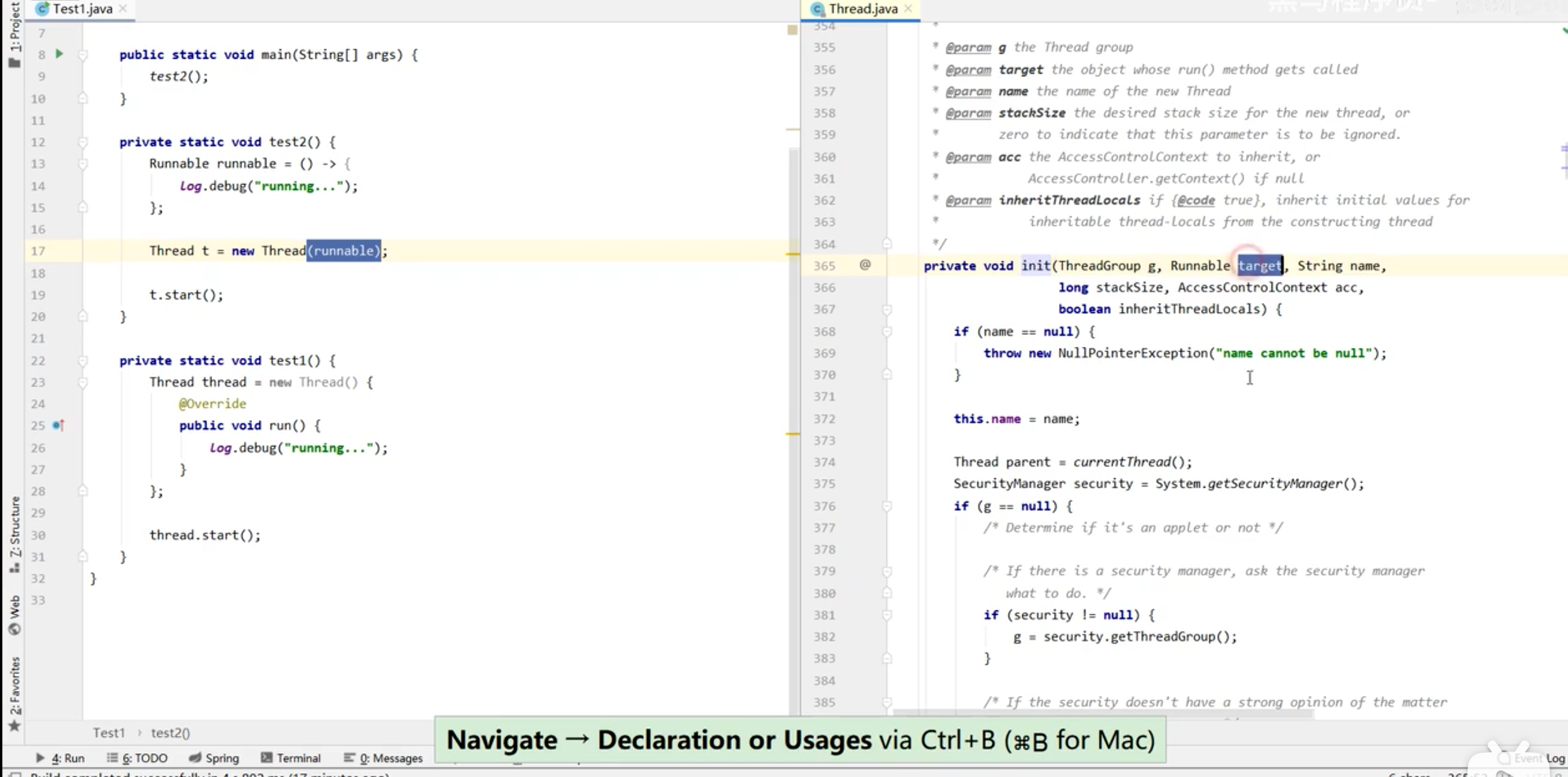Viewport: 1568px width, 777px height.
Task: Close the Thread.java editor tab
Action: tap(908, 9)
